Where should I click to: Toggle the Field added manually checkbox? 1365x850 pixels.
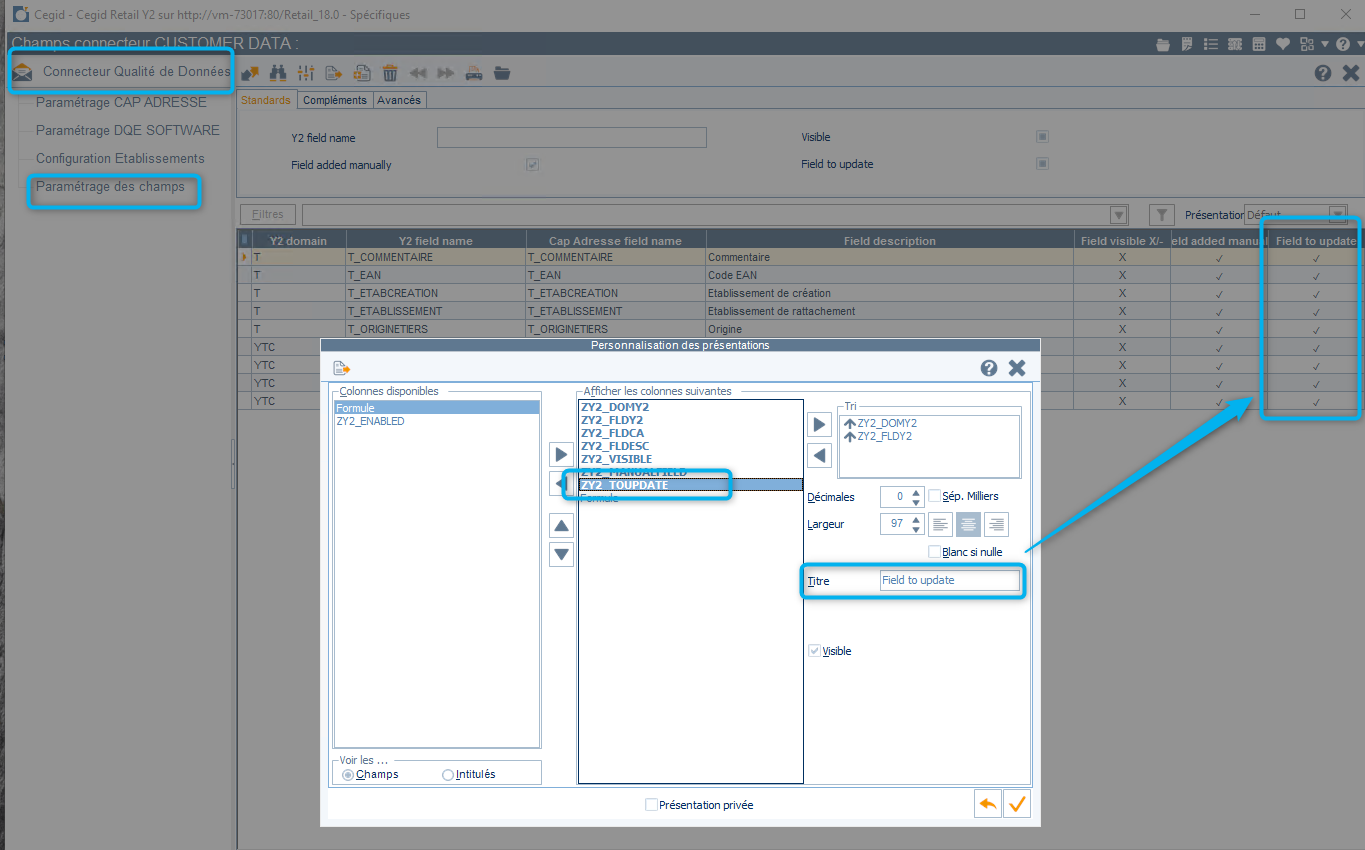click(x=533, y=165)
